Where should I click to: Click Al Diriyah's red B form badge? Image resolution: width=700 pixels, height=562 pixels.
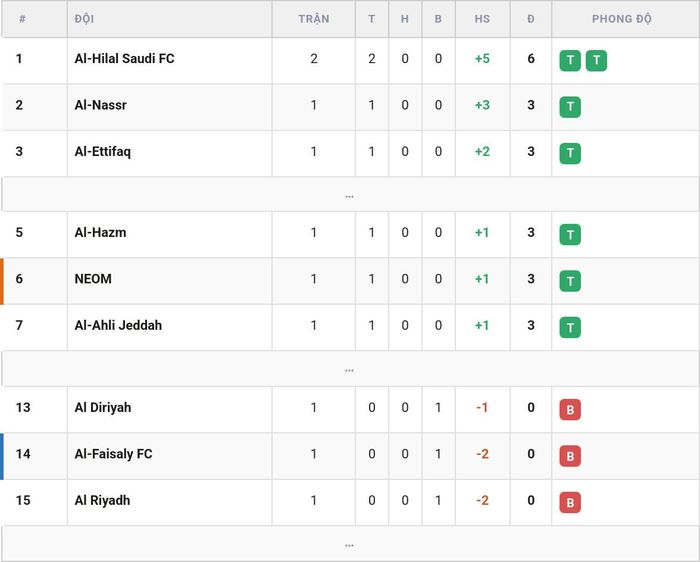tap(570, 409)
